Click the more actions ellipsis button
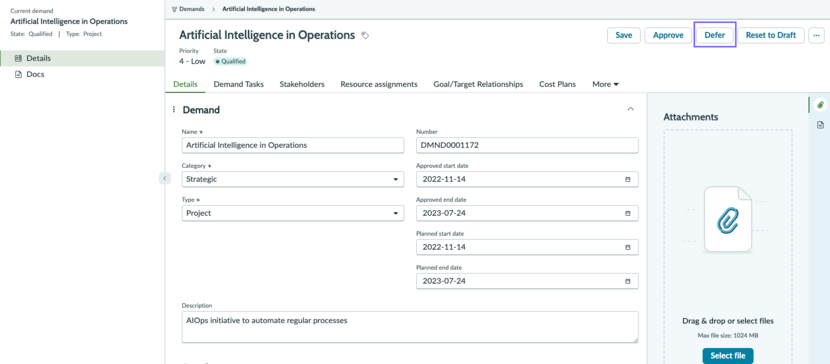Viewport: 830px width, 364px height. [816, 35]
